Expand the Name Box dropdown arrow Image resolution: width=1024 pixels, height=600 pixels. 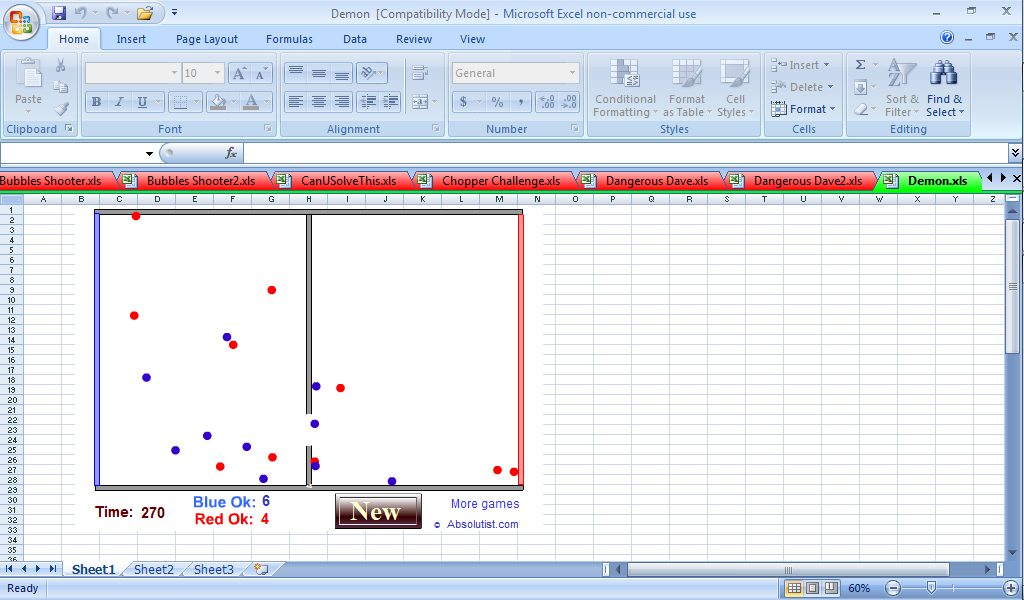(150, 153)
